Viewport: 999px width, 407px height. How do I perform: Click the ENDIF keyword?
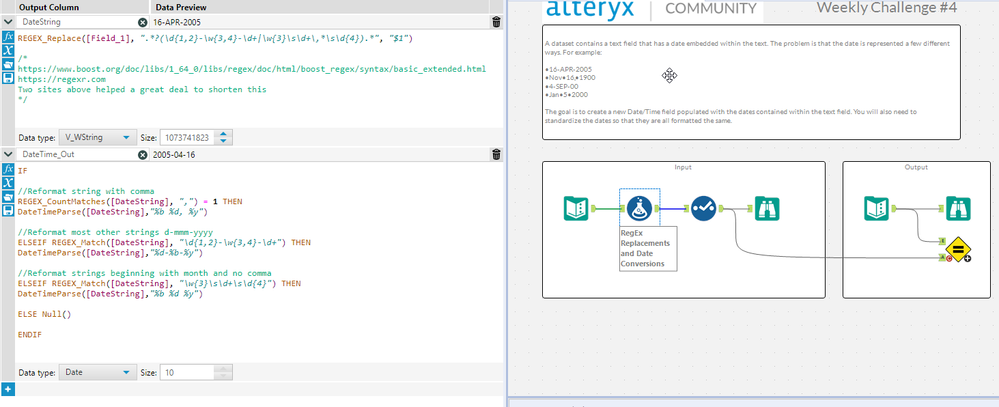coord(30,334)
